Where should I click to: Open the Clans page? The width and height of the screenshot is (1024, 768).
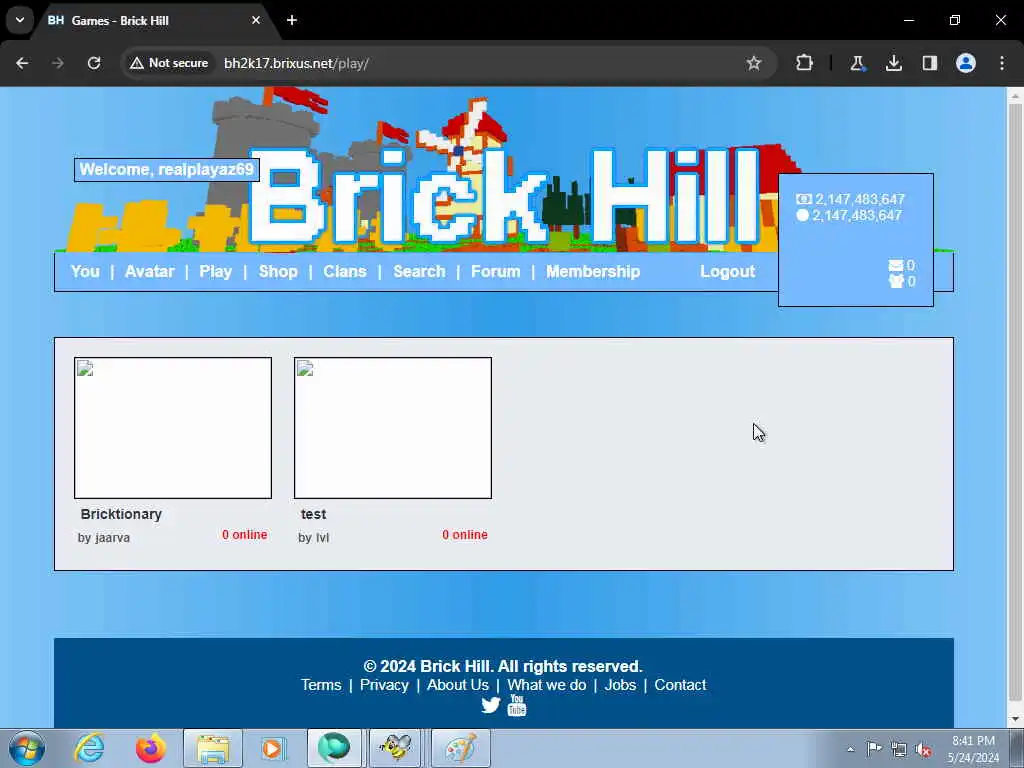tap(345, 272)
